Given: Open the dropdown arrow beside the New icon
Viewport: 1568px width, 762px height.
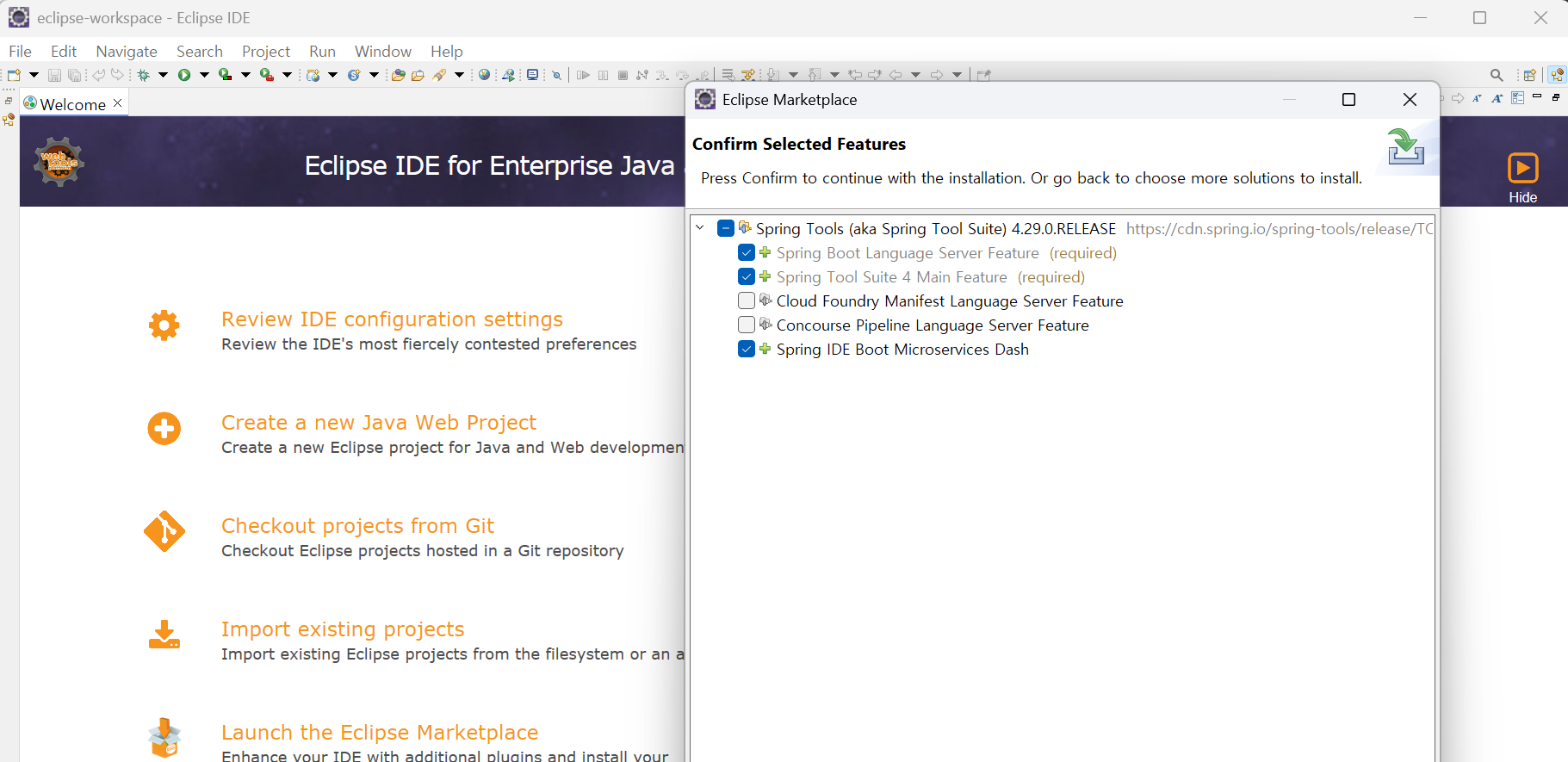Looking at the screenshot, I should point(34,75).
